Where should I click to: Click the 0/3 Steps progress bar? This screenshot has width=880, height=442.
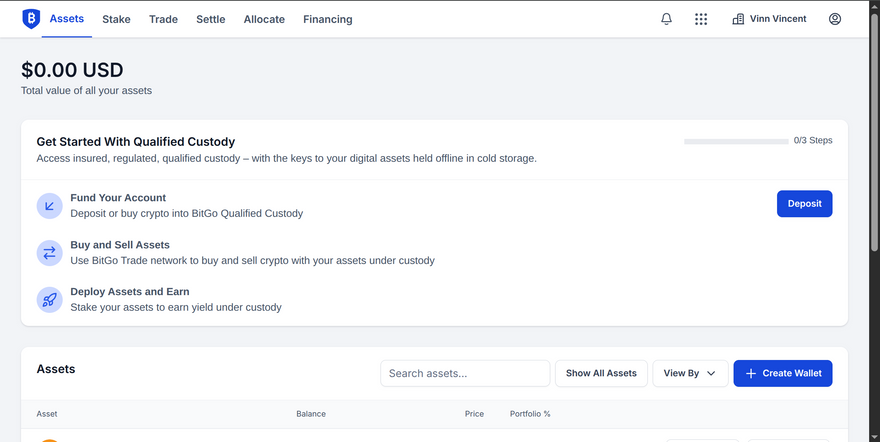point(735,141)
